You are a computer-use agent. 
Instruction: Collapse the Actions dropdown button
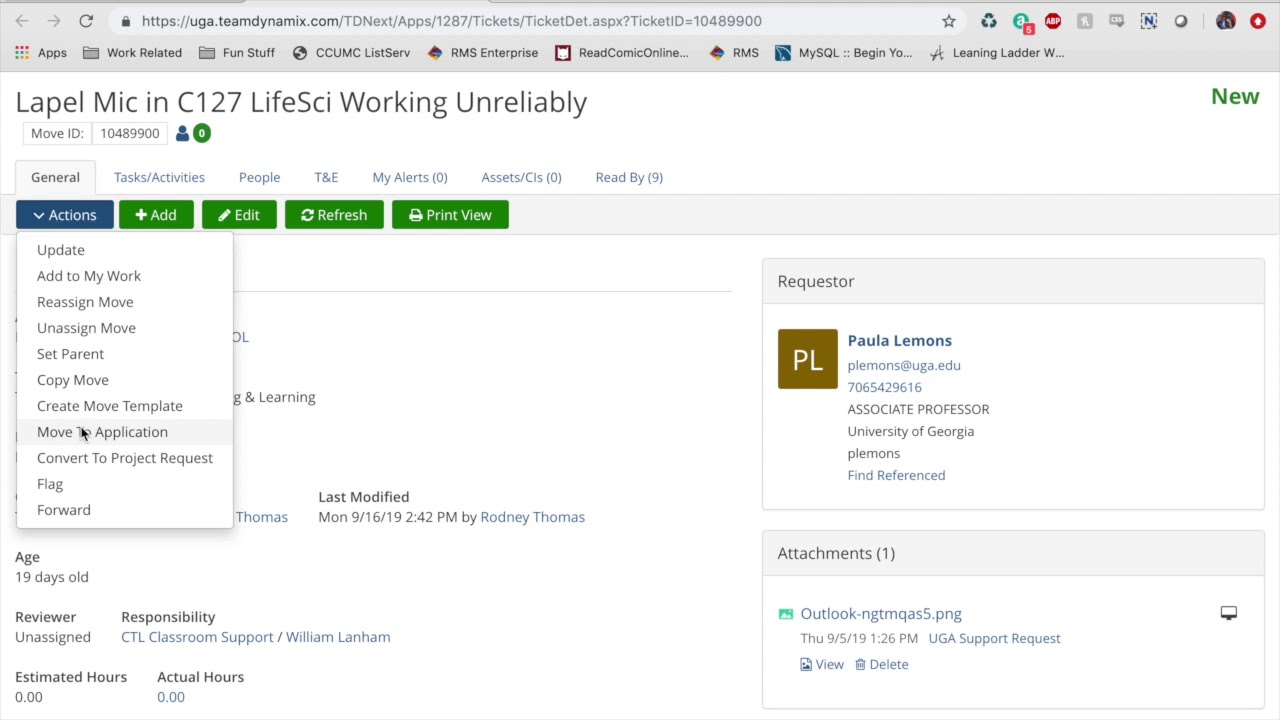(65, 215)
